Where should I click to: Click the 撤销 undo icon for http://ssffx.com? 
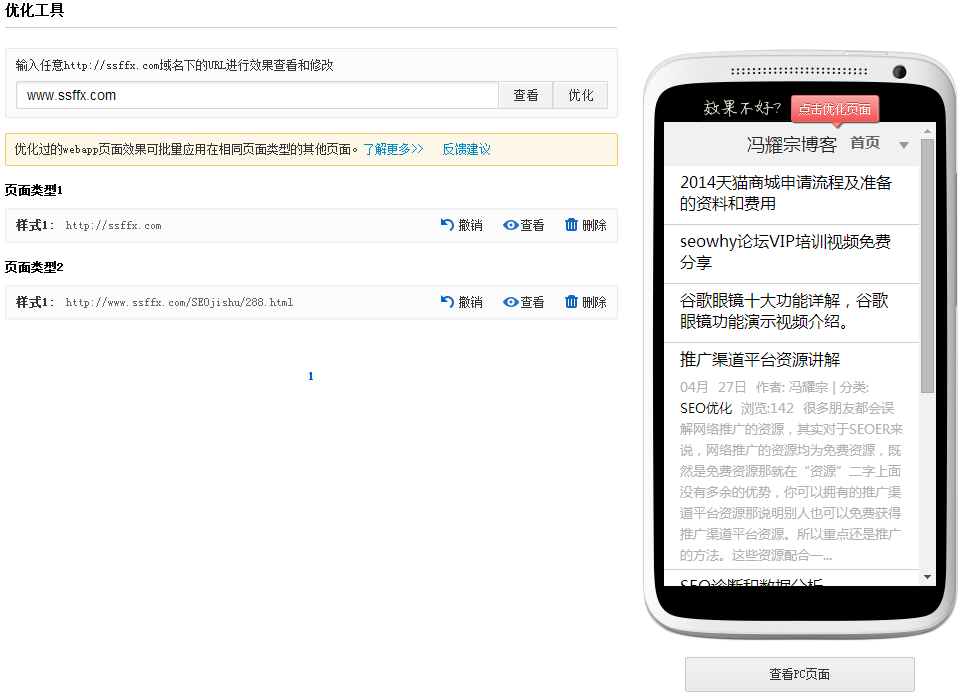coord(447,225)
